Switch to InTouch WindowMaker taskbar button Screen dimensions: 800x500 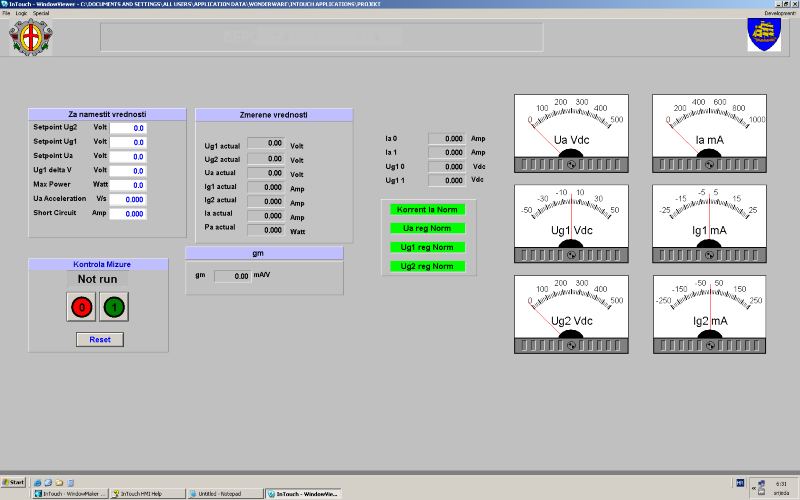pos(71,493)
